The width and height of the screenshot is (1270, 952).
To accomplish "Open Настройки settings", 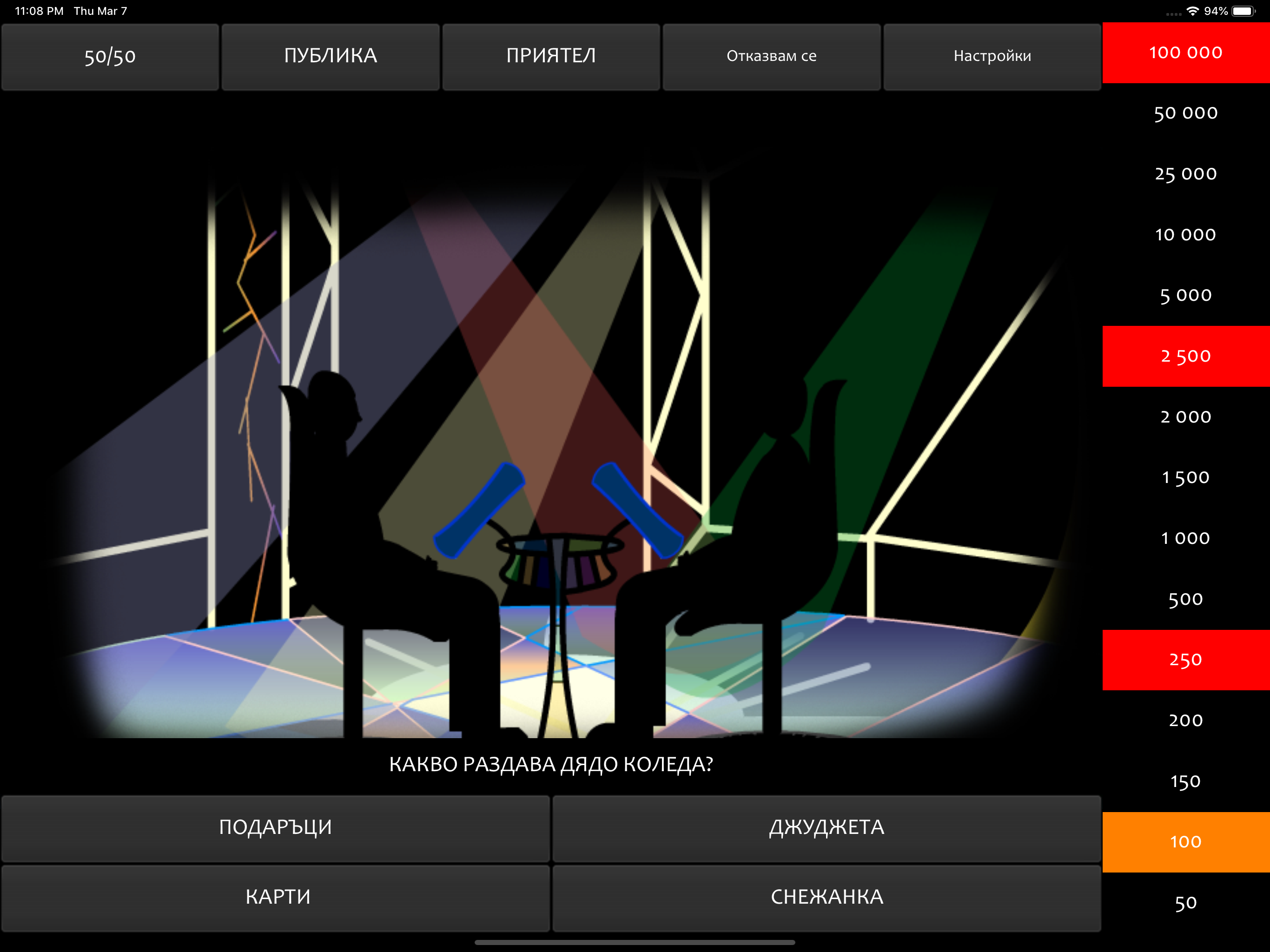I will pyautogui.click(x=992, y=56).
